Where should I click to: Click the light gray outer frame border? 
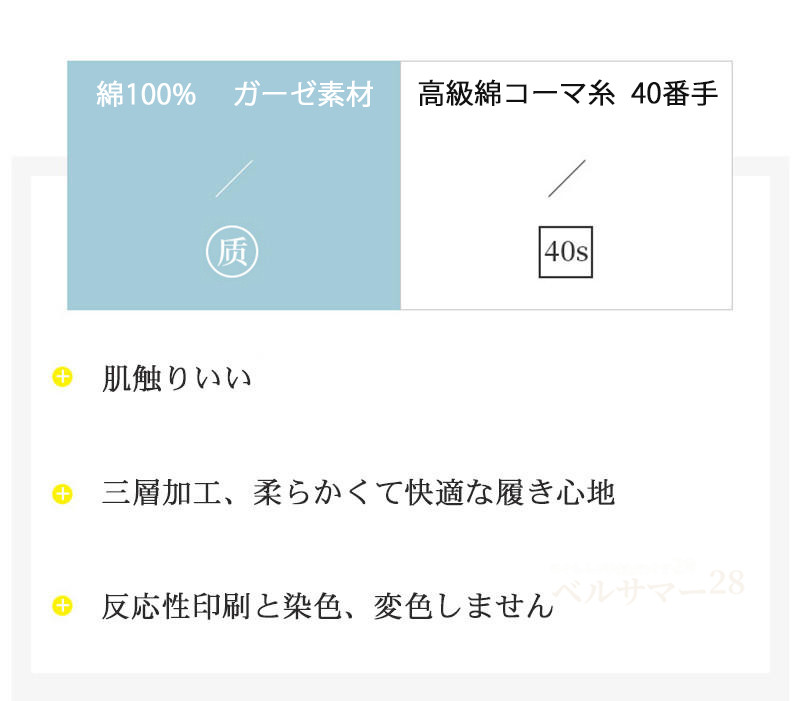coord(20,400)
